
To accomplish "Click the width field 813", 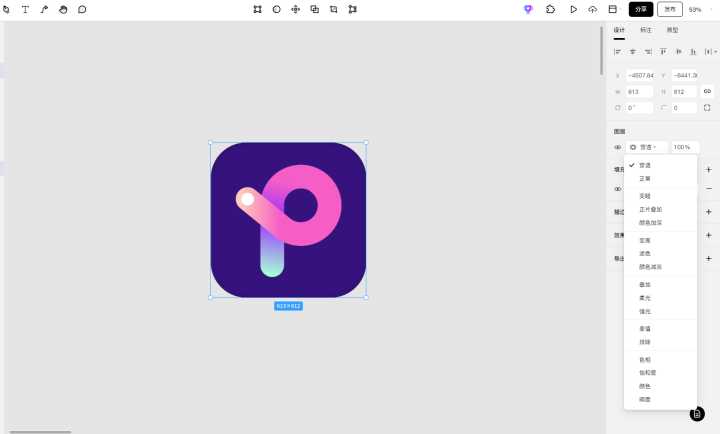I will pos(640,91).
